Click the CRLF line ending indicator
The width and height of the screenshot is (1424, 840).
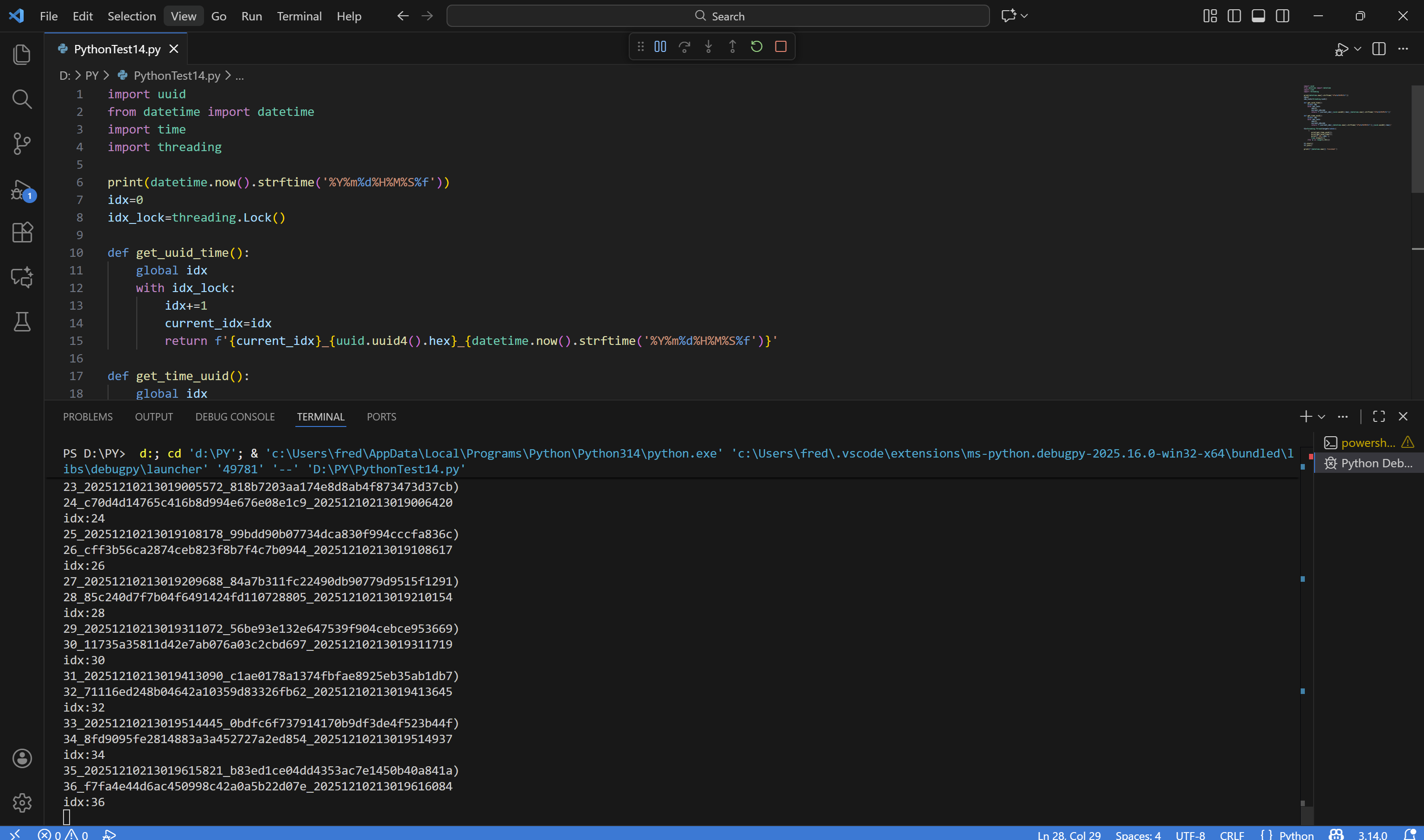(1232, 834)
